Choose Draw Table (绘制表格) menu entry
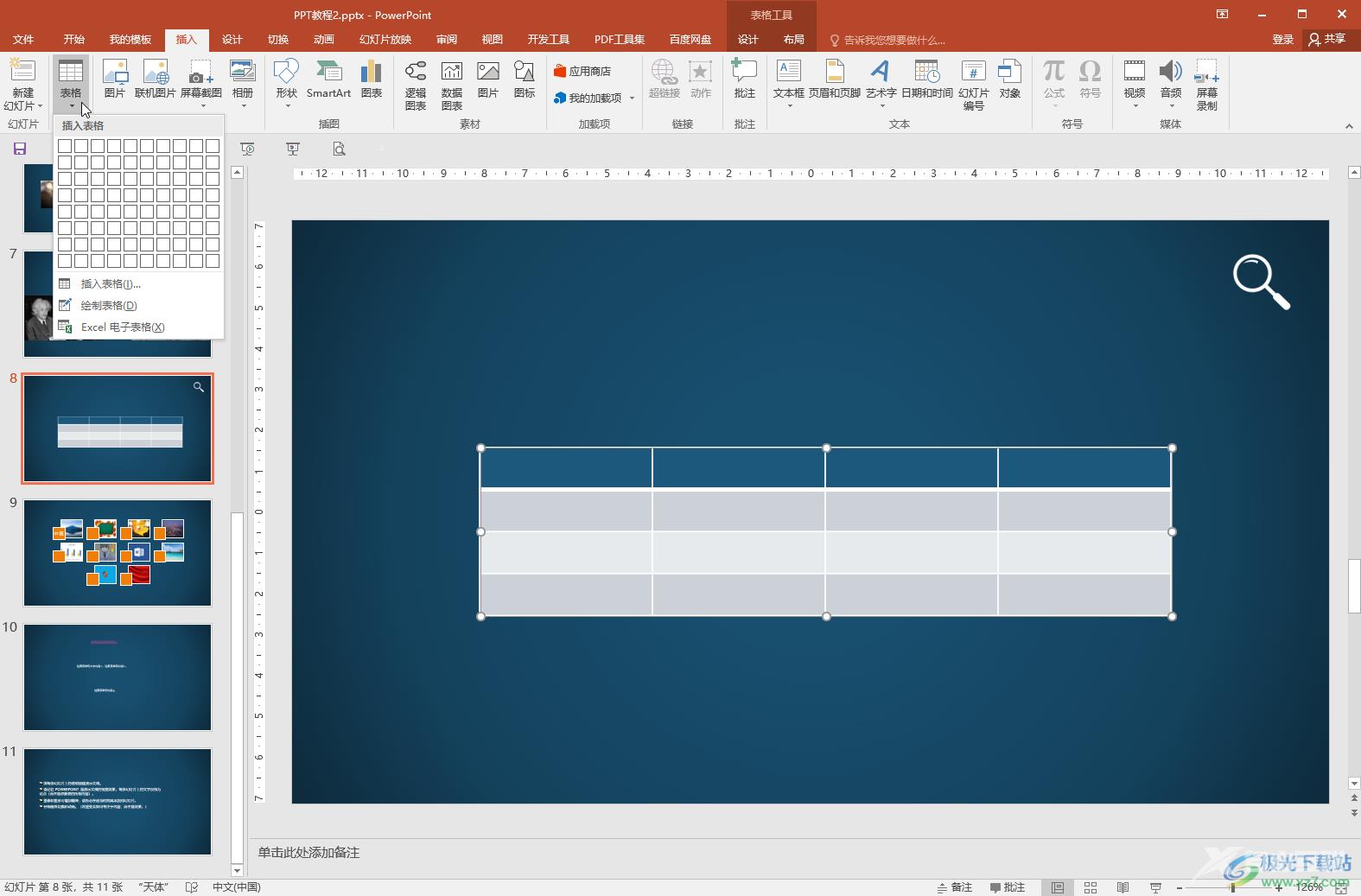1361x896 pixels. coord(138,305)
